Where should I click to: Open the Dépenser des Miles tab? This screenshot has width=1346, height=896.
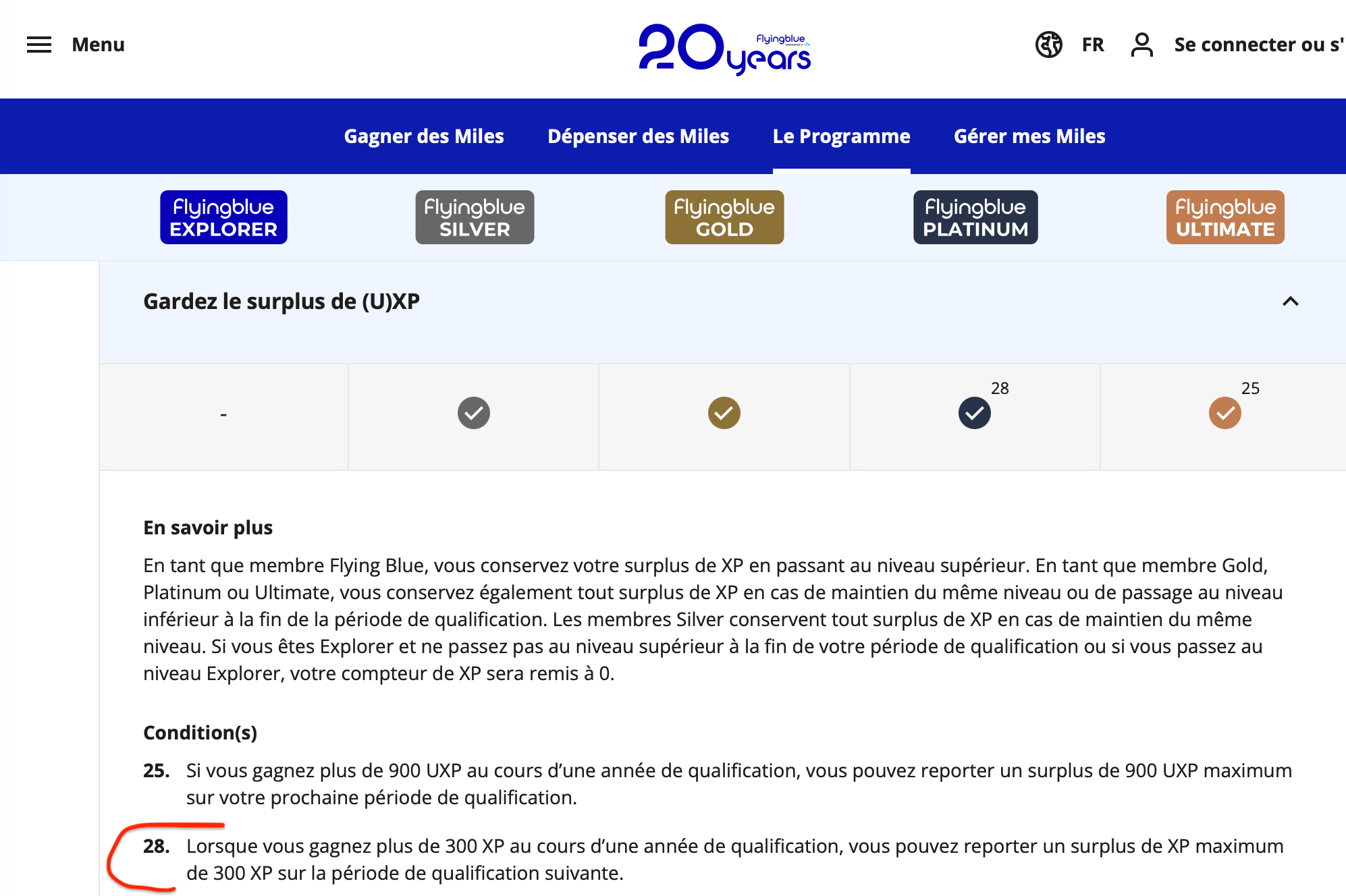coord(638,136)
